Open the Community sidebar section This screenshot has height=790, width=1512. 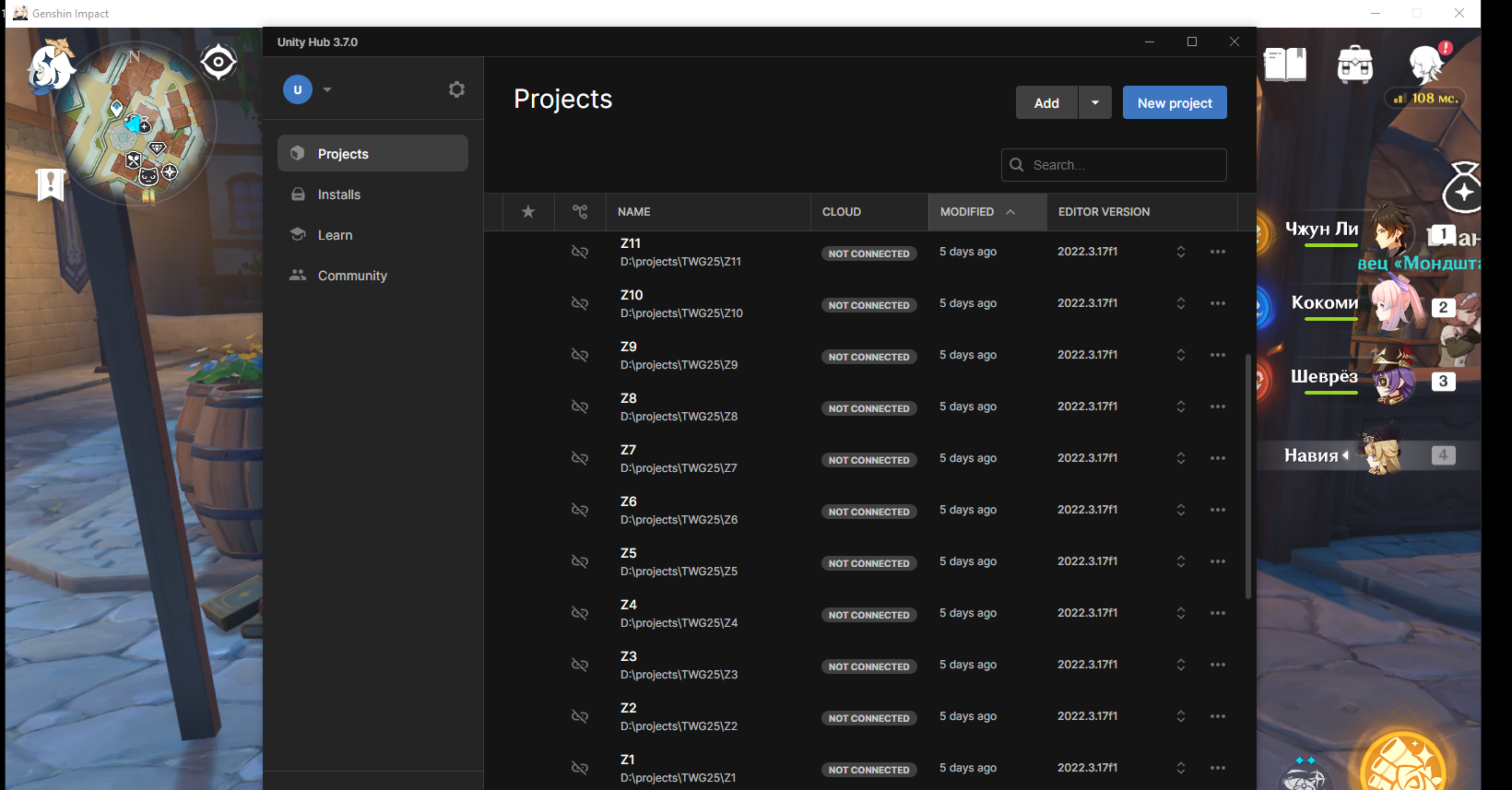372,276
